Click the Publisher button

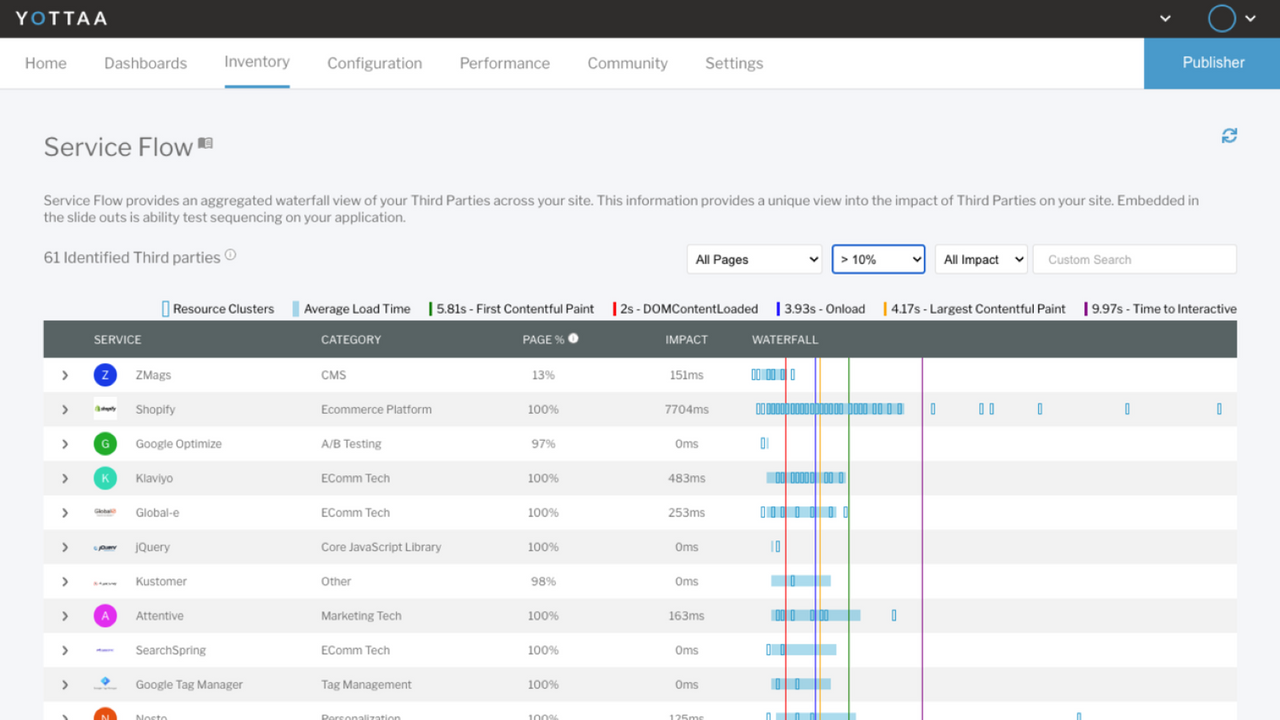coord(1212,63)
